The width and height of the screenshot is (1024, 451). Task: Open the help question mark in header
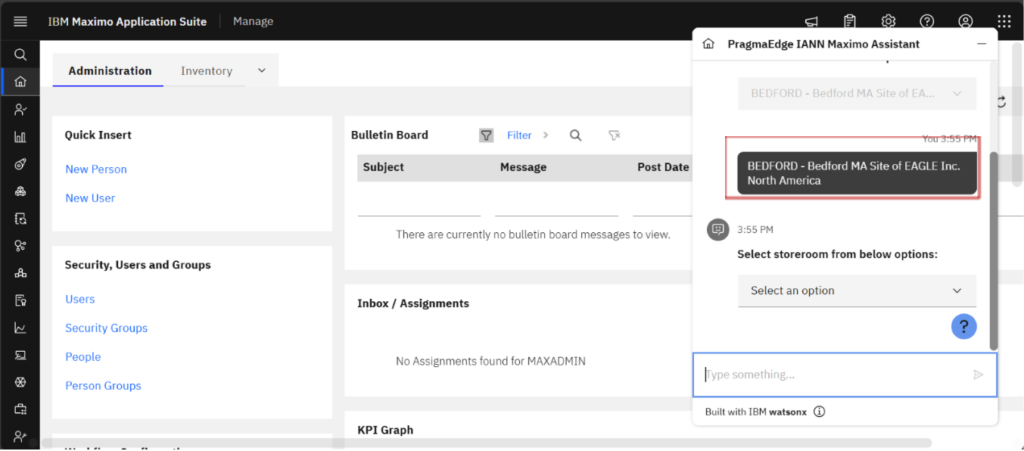tap(927, 22)
